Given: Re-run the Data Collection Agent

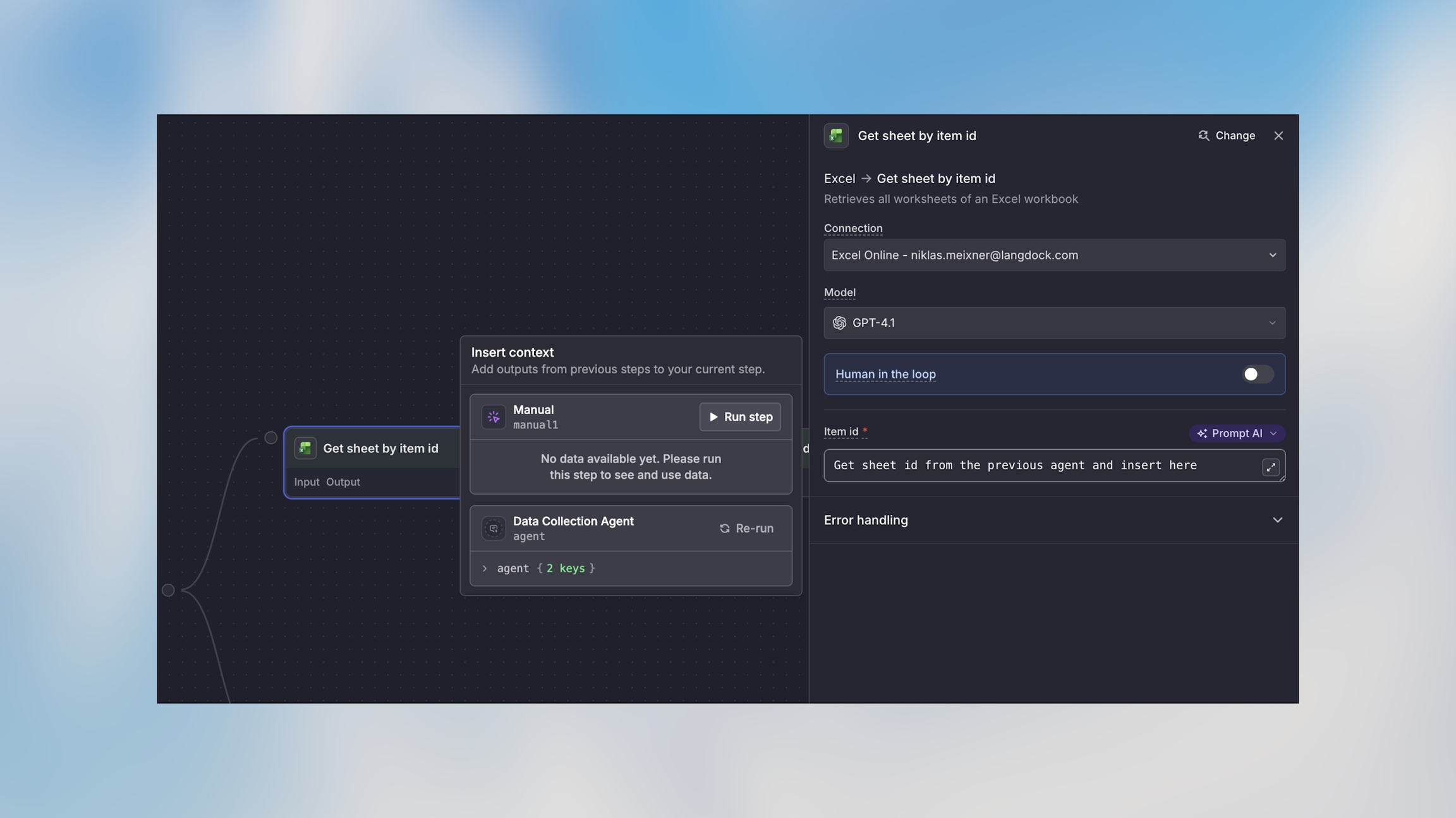Looking at the screenshot, I should (746, 528).
